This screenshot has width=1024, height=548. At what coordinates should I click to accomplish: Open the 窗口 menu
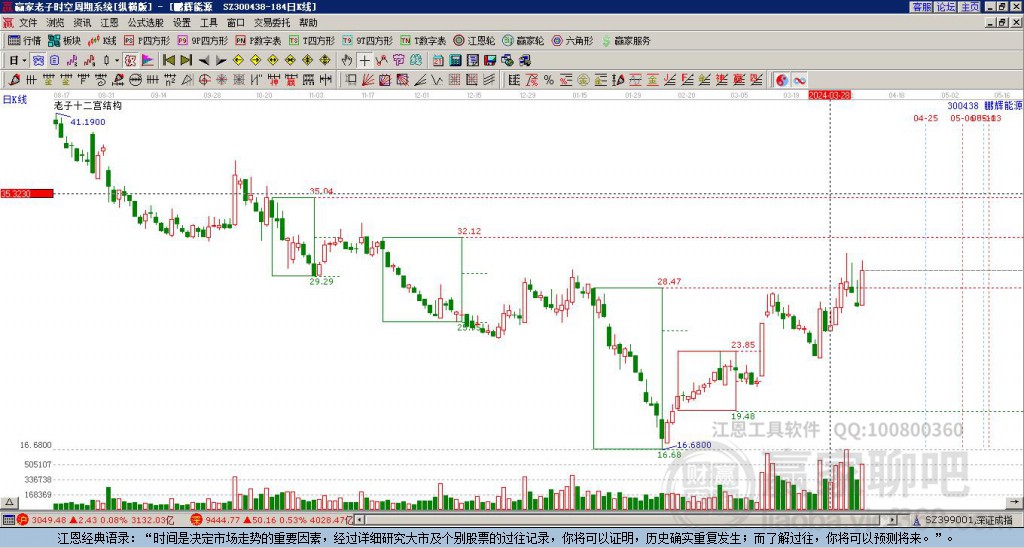pyautogui.click(x=235, y=23)
